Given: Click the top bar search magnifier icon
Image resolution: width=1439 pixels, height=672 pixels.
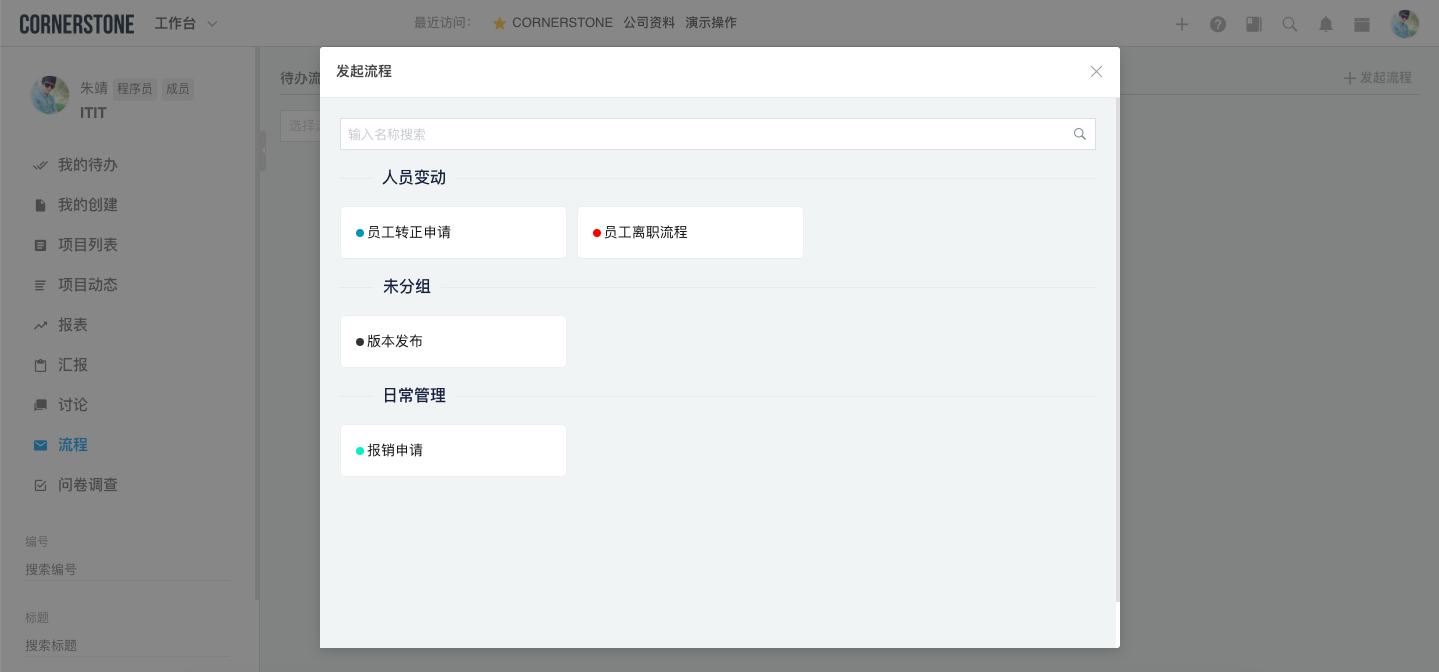Looking at the screenshot, I should (x=1290, y=24).
